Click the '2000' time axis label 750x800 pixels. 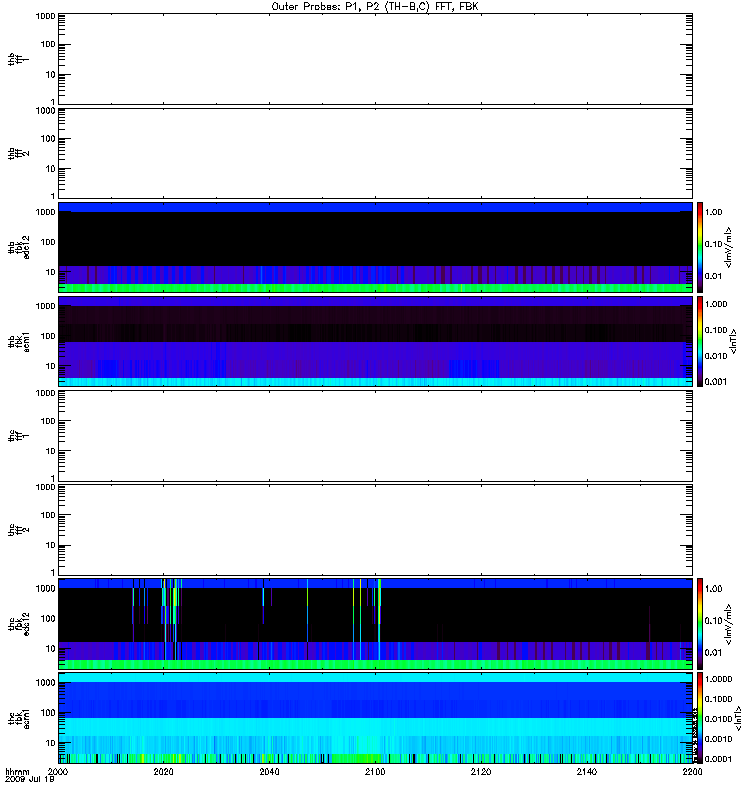click(x=58, y=771)
